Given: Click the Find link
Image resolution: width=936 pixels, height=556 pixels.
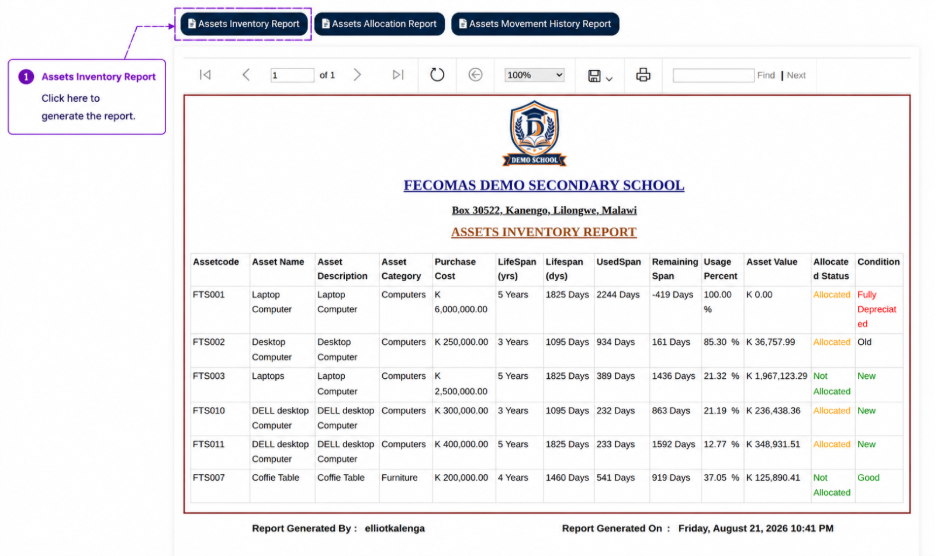Looking at the screenshot, I should pos(766,75).
